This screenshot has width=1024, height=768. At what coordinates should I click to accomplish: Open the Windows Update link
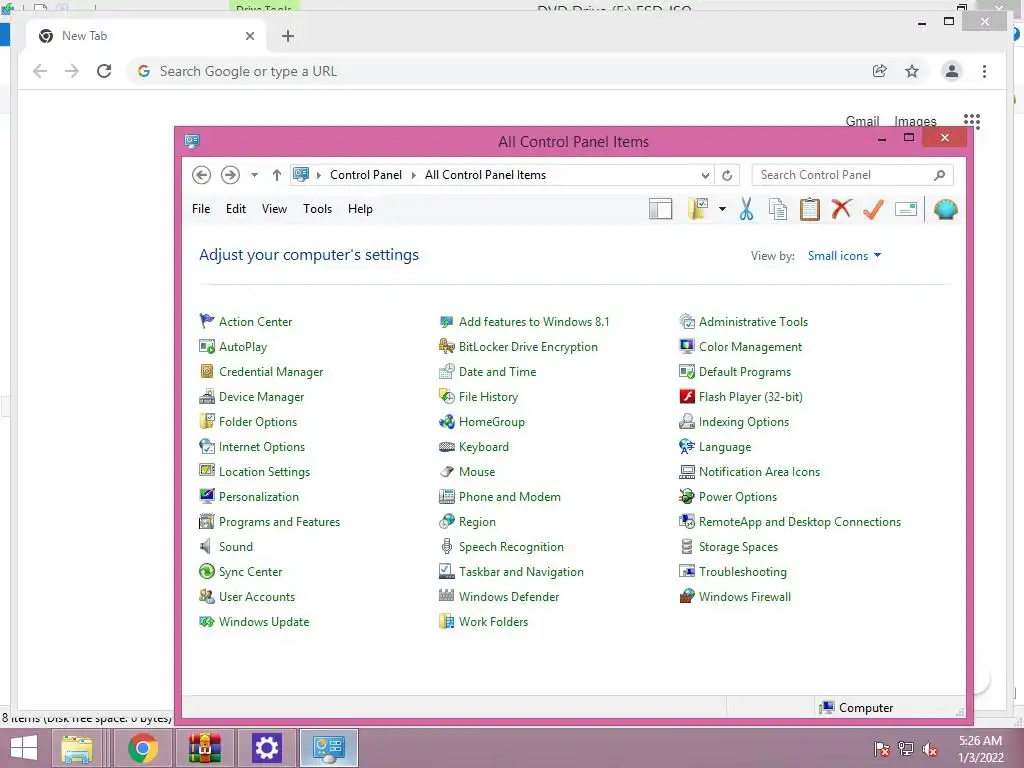[x=264, y=622]
